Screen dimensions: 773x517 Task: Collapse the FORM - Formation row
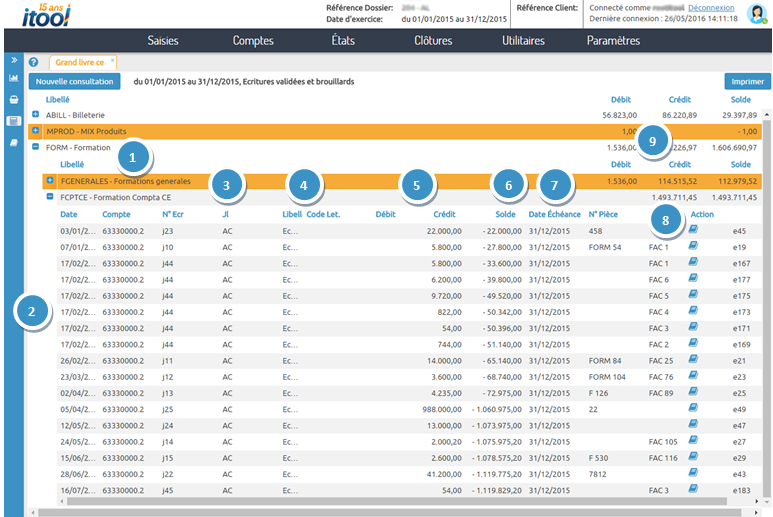click(35, 147)
